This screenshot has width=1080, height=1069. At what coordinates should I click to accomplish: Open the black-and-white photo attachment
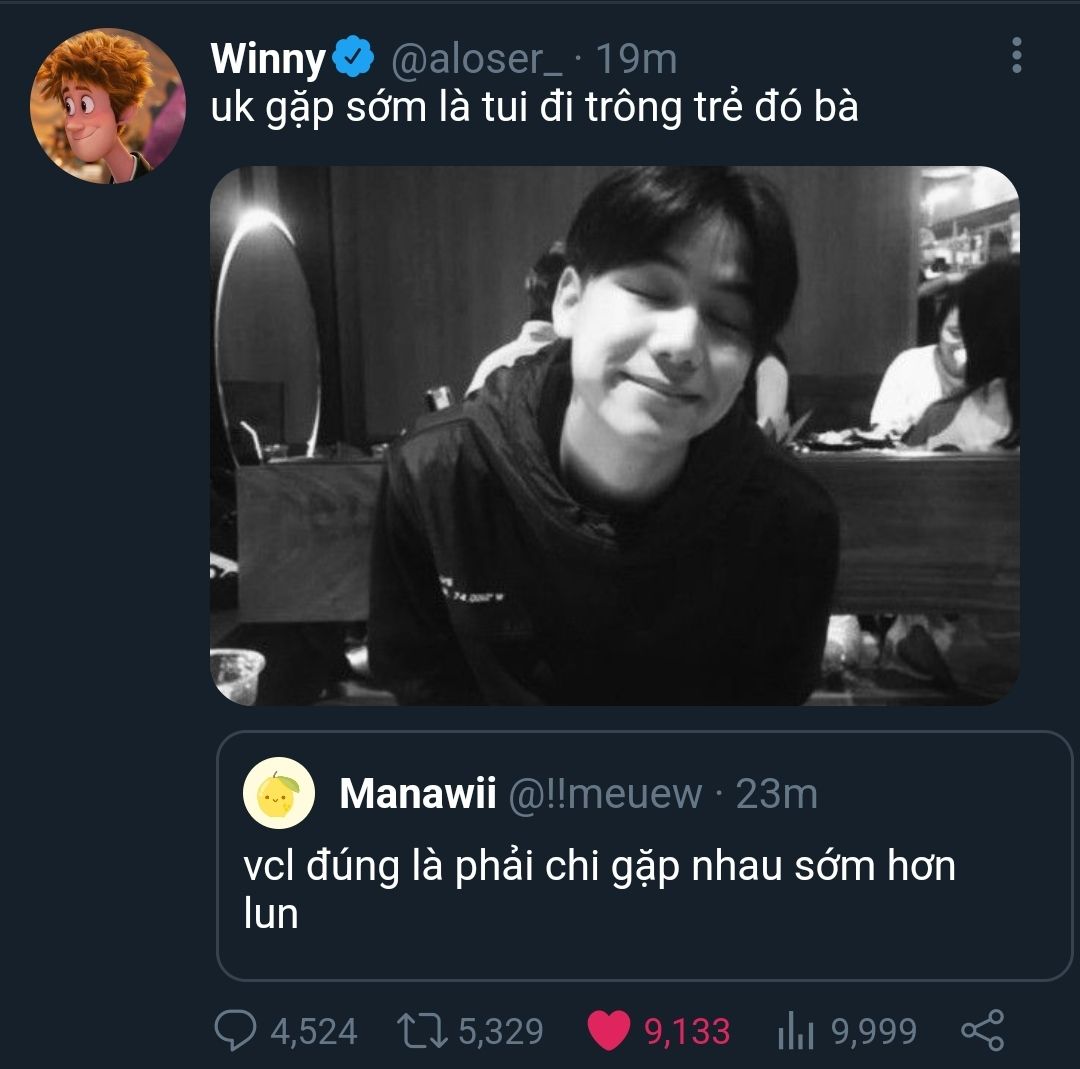pyautogui.click(x=614, y=435)
